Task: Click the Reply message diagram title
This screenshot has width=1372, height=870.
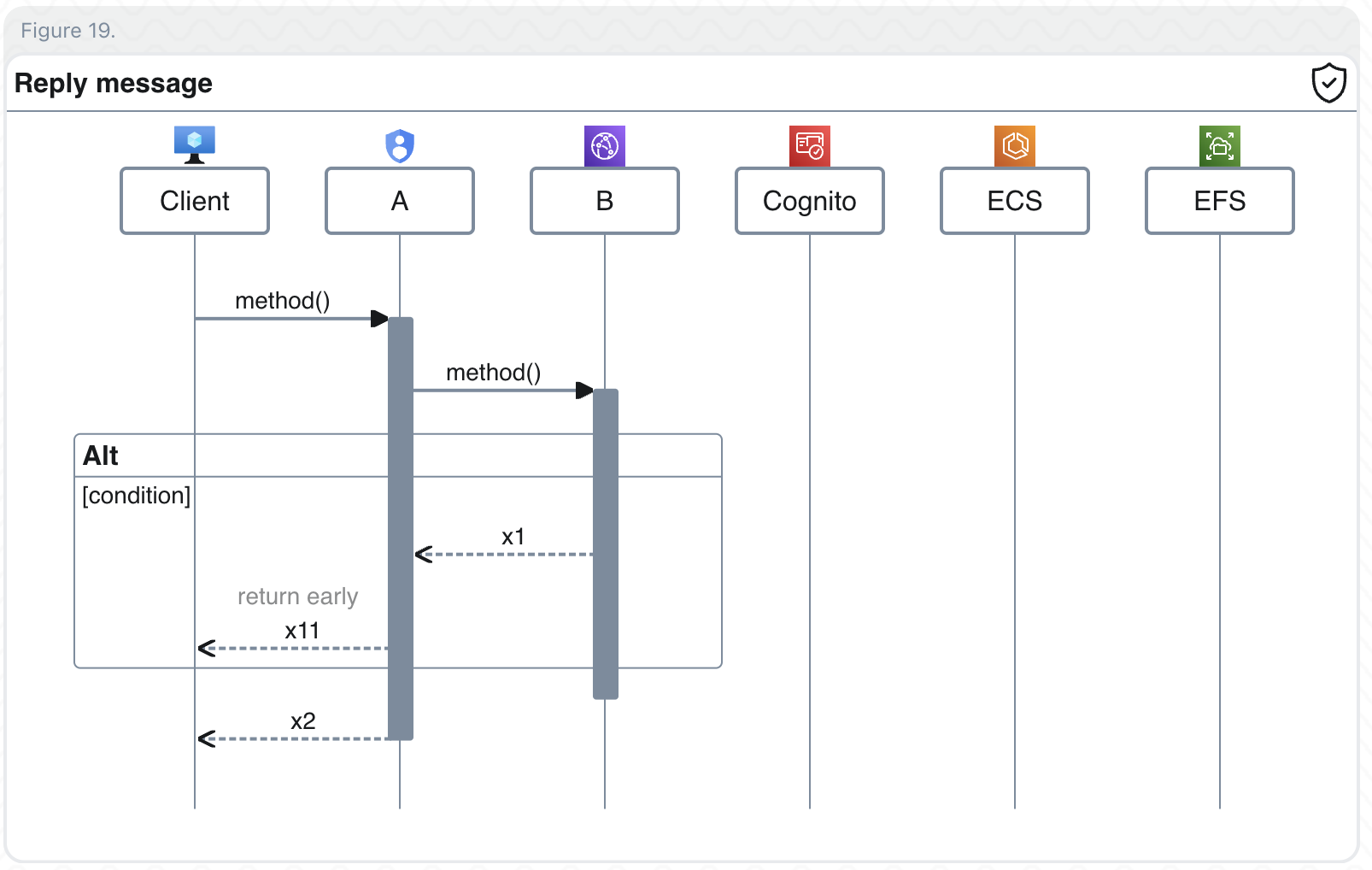Action: pyautogui.click(x=114, y=84)
